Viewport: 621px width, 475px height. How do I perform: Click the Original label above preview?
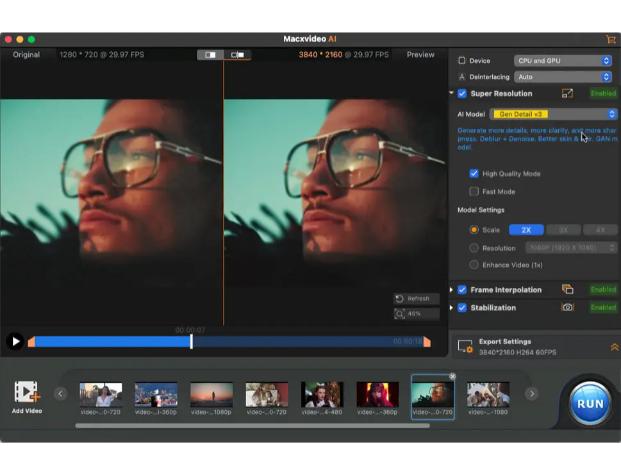click(x=26, y=55)
